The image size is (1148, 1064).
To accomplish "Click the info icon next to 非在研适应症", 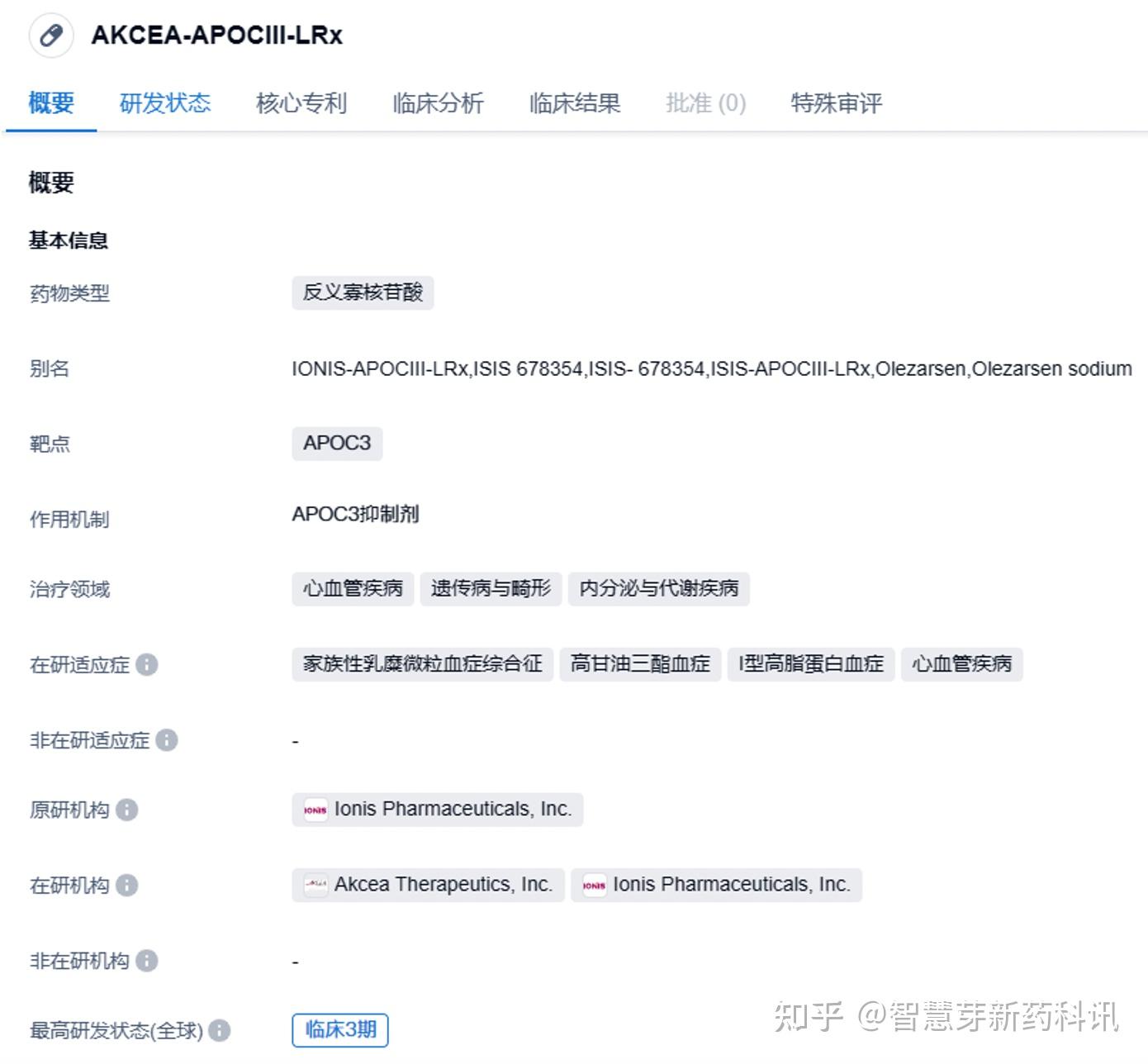I will pos(168,741).
